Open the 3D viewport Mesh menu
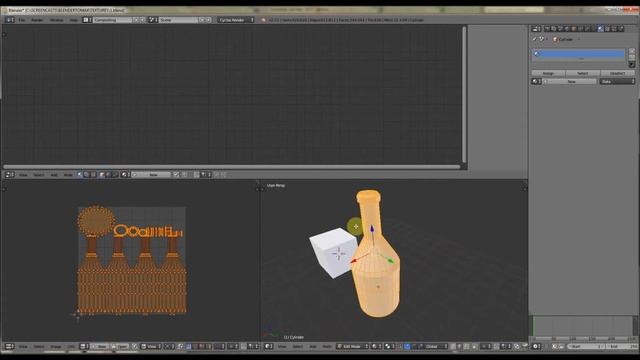 (x=327, y=346)
